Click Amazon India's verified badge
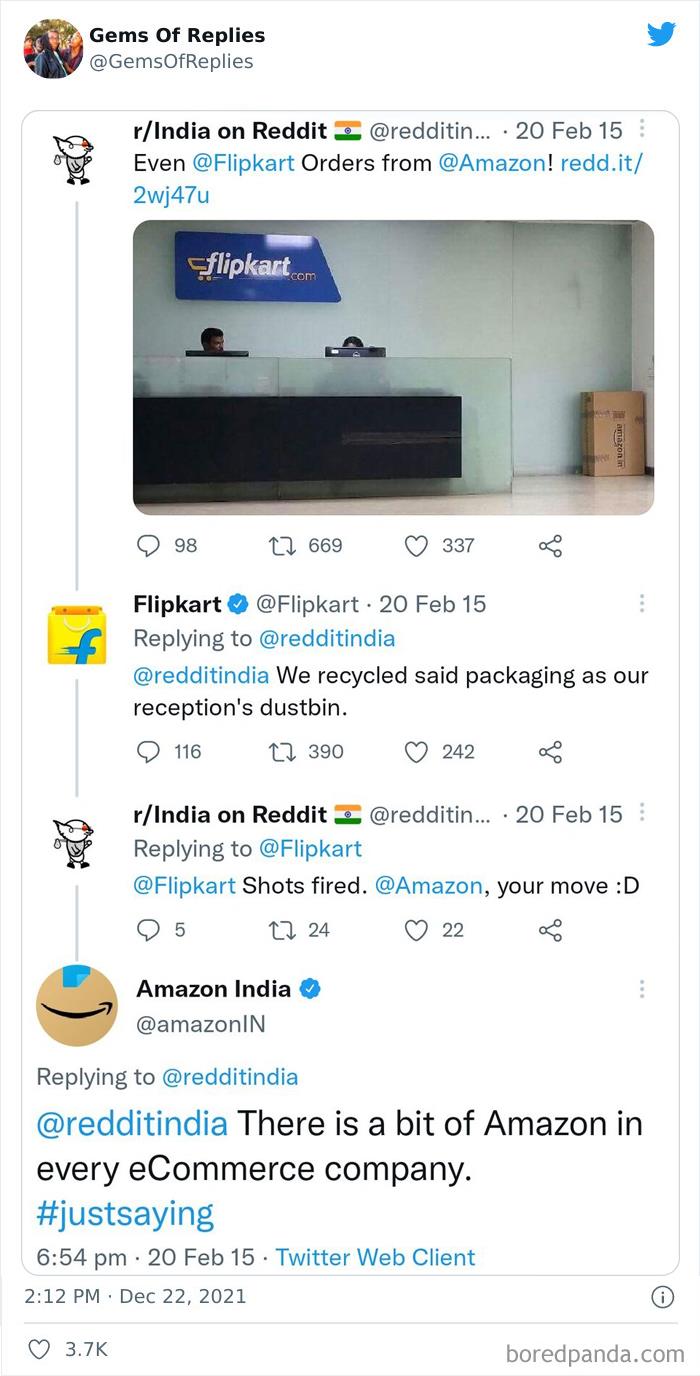This screenshot has width=700, height=1376. click(310, 989)
